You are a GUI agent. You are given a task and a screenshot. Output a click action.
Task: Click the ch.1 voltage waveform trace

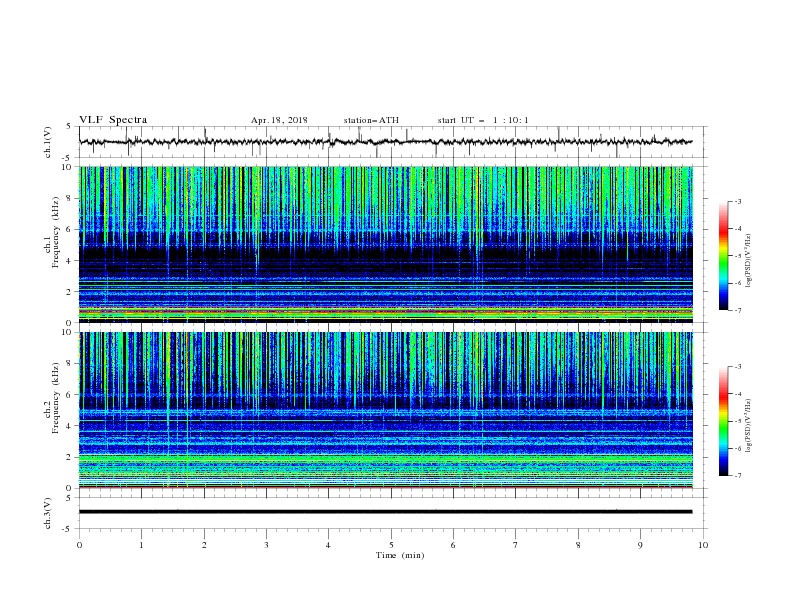385,142
